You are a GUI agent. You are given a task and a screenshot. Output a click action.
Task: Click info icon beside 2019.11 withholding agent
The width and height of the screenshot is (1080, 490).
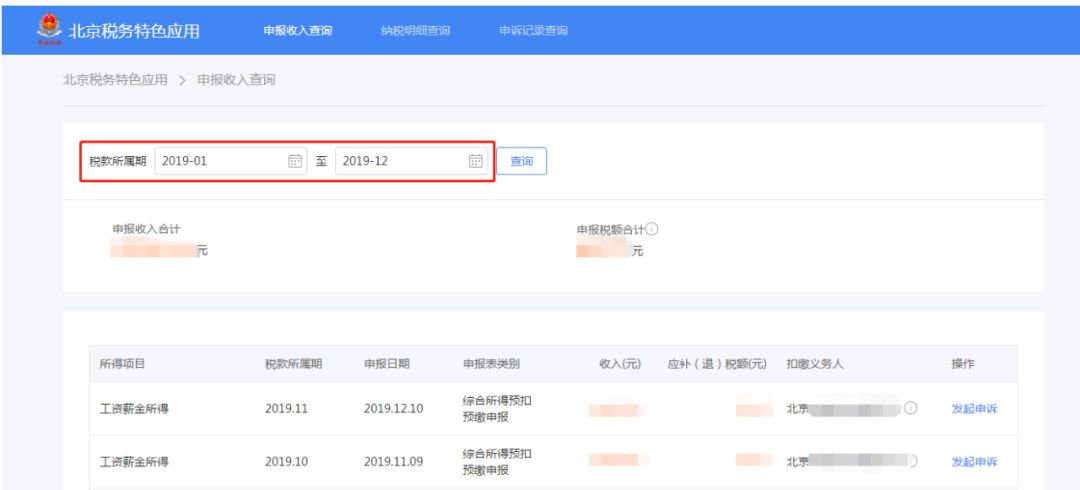pos(911,408)
